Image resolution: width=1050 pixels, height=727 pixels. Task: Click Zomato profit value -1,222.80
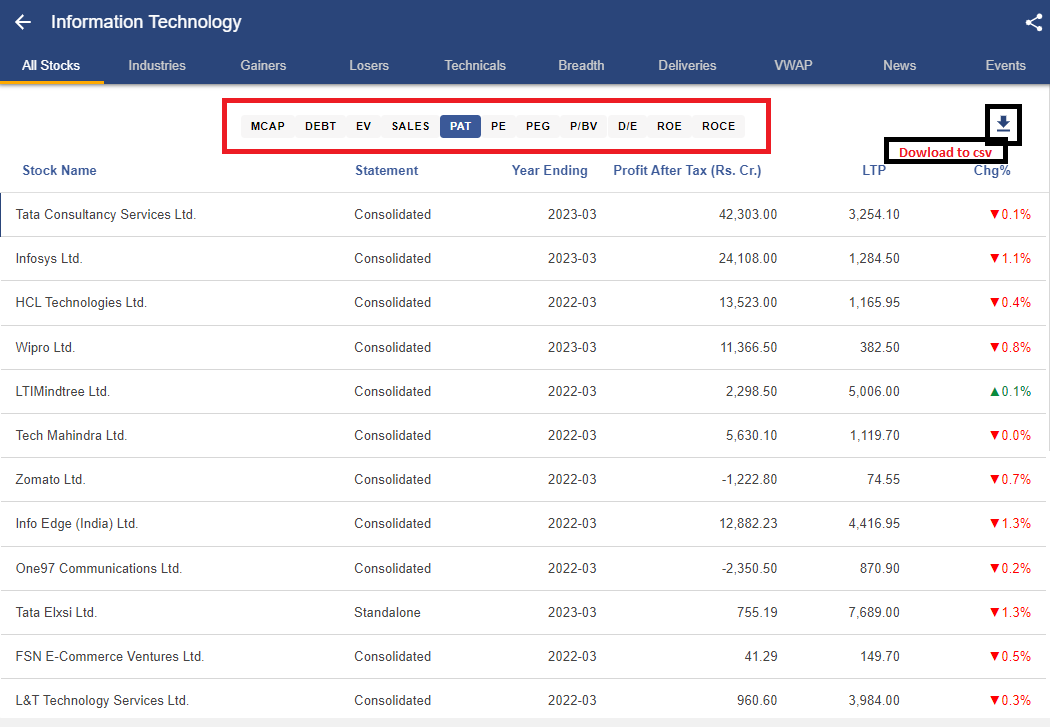[x=749, y=480]
